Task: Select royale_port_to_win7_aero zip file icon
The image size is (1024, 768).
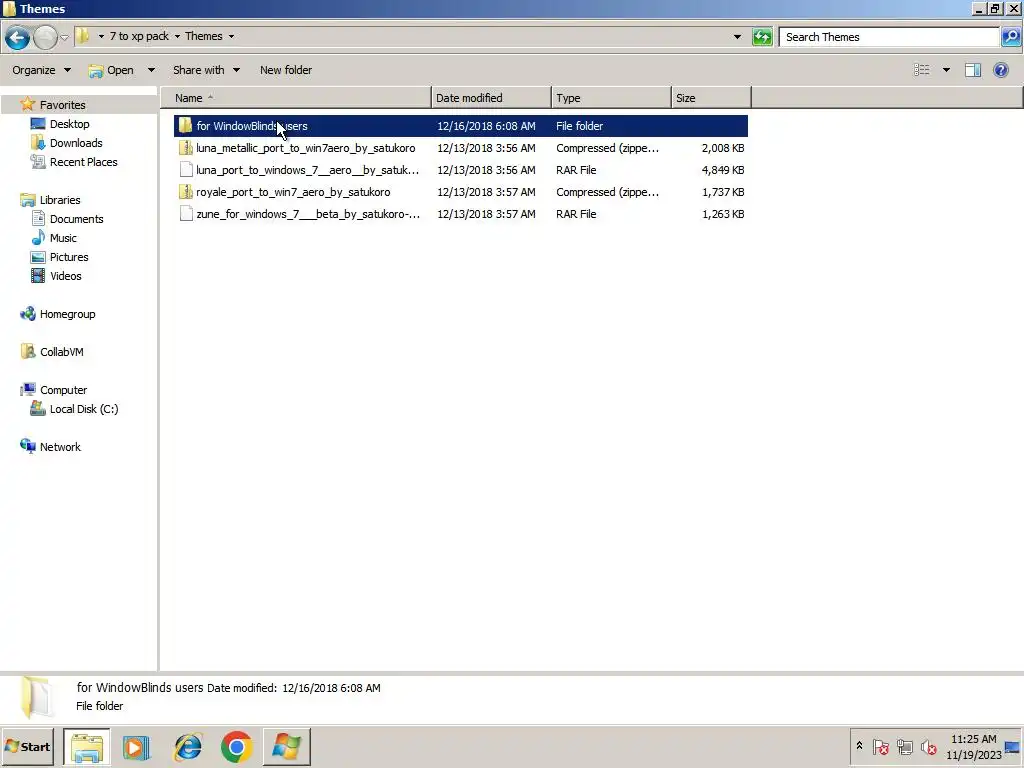Action: point(185,192)
